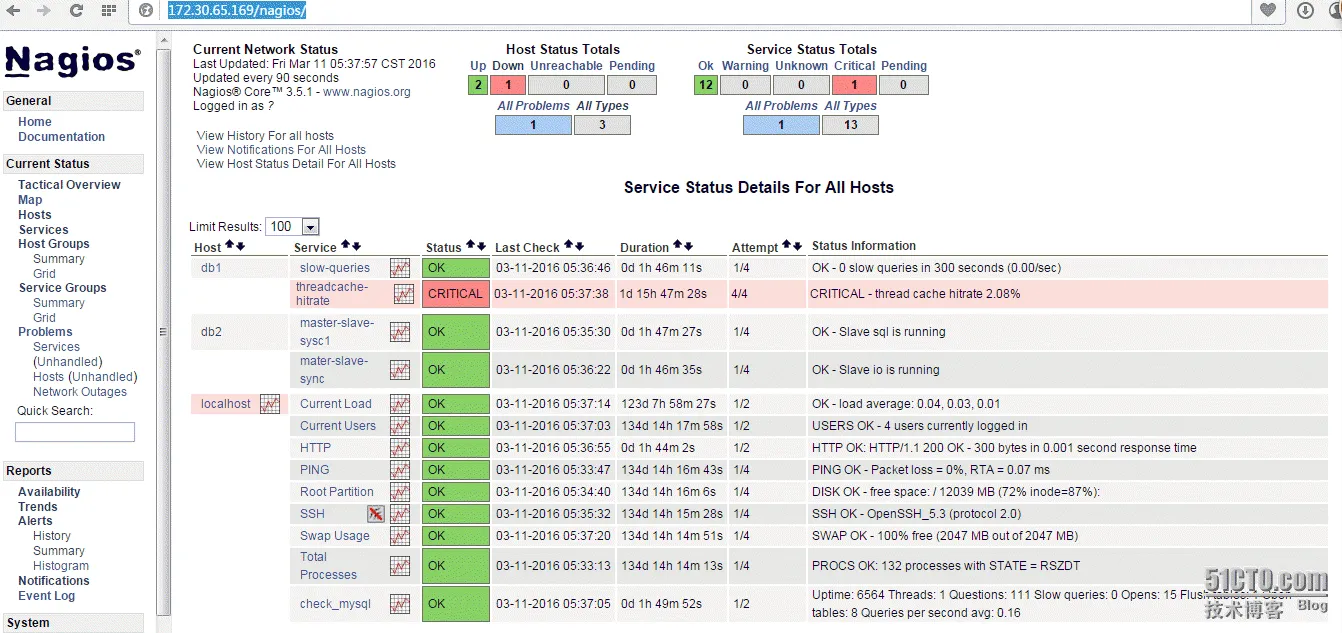This screenshot has width=1342, height=633.
Task: Open browser apps grid icon
Action: pyautogui.click(x=109, y=11)
